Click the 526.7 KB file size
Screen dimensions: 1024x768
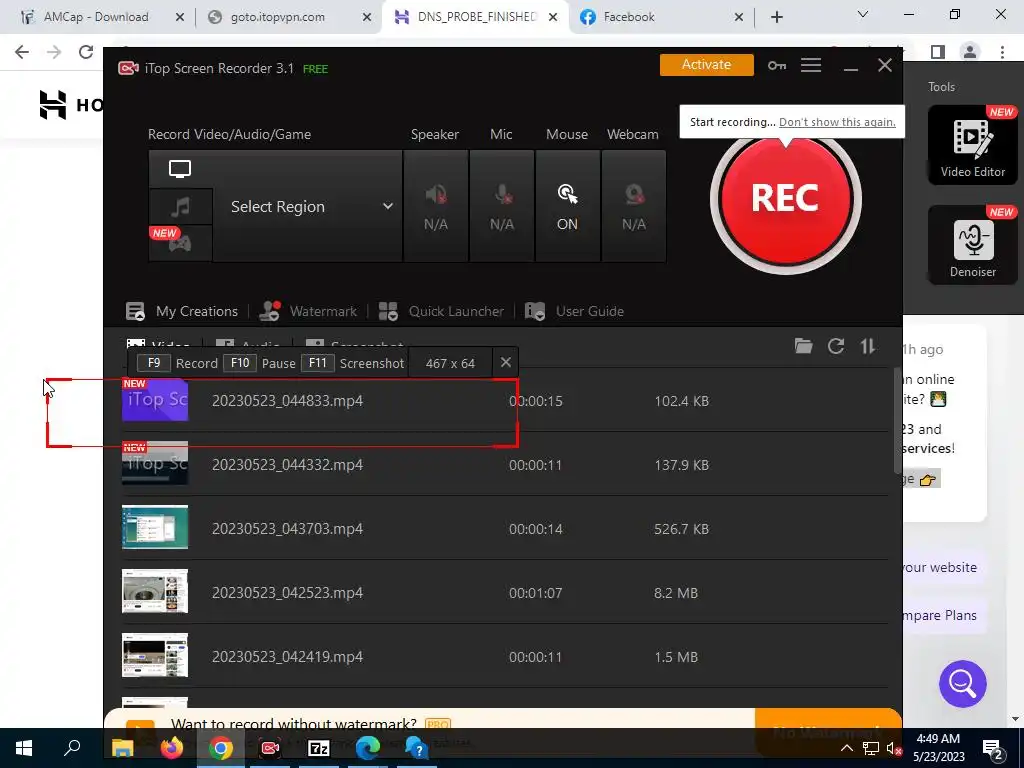coord(681,529)
